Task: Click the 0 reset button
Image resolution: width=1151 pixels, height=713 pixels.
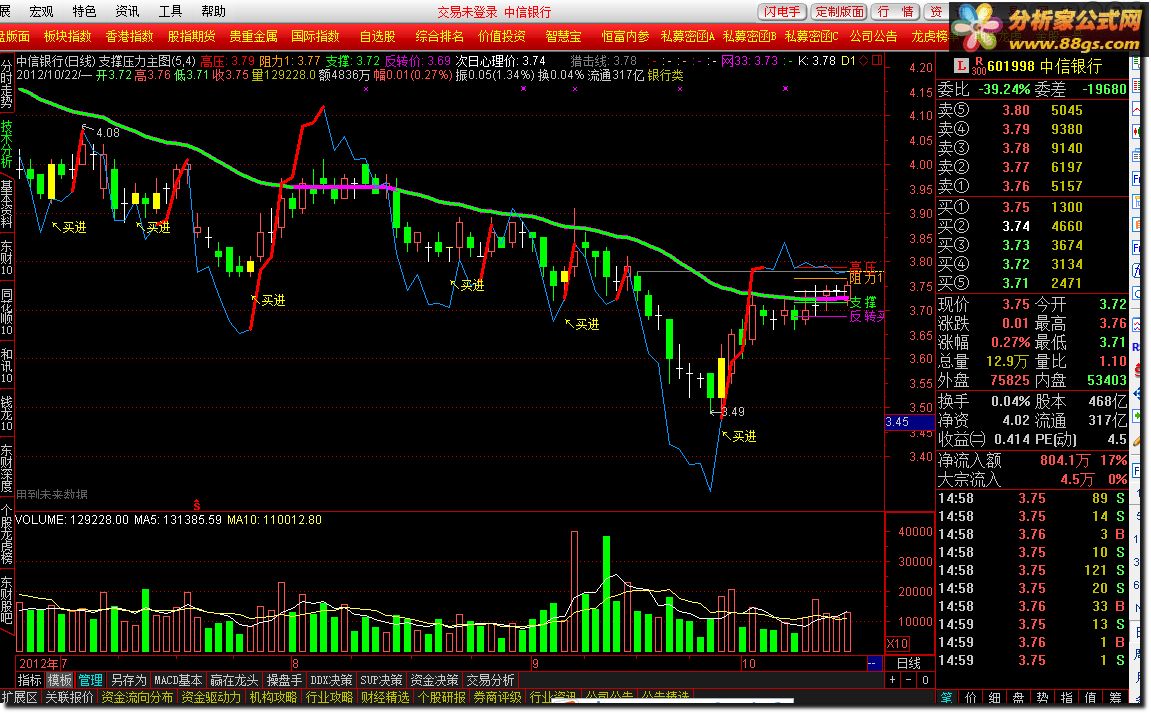Action: point(925,680)
